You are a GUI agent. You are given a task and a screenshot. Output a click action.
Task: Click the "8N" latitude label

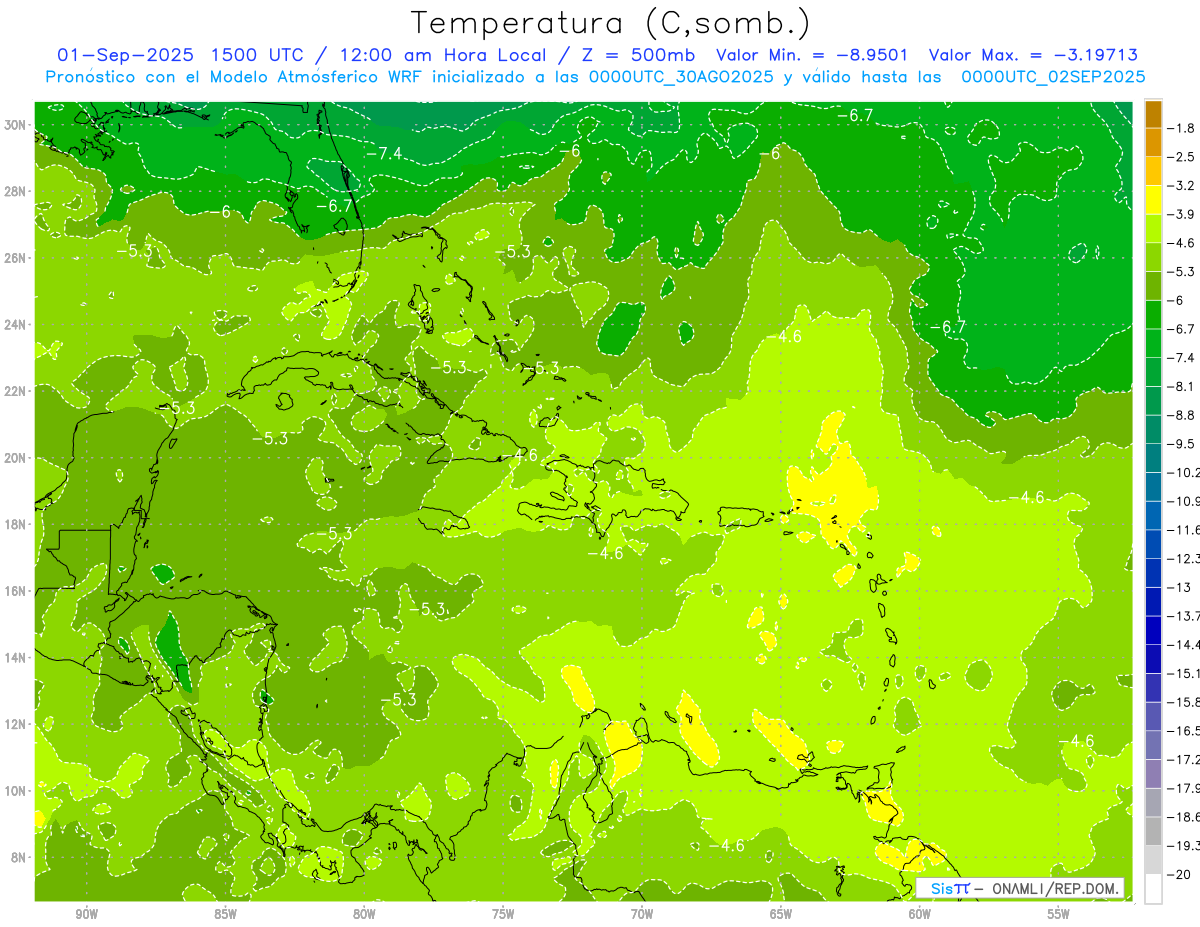point(18,857)
